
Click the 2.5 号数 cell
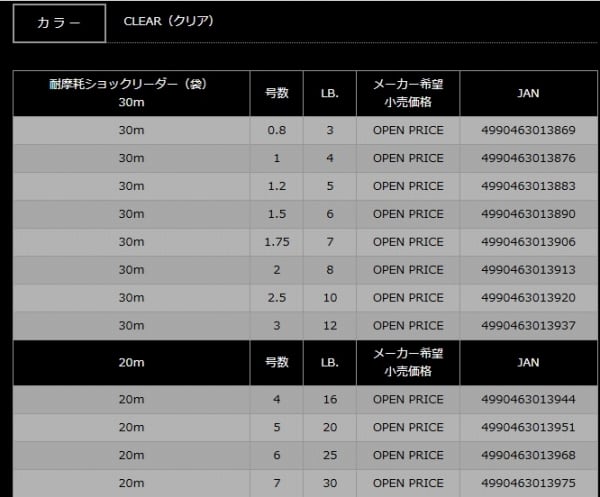pos(276,297)
